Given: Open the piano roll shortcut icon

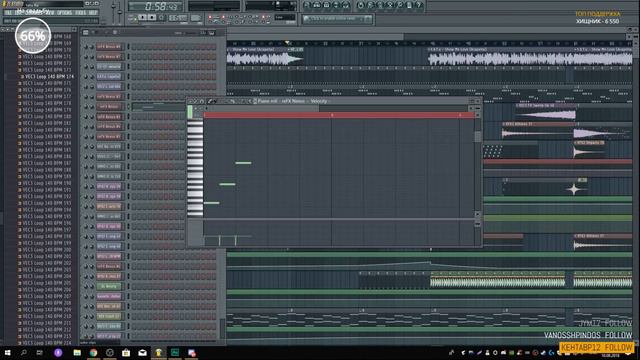Looking at the screenshot, I should [327, 5].
